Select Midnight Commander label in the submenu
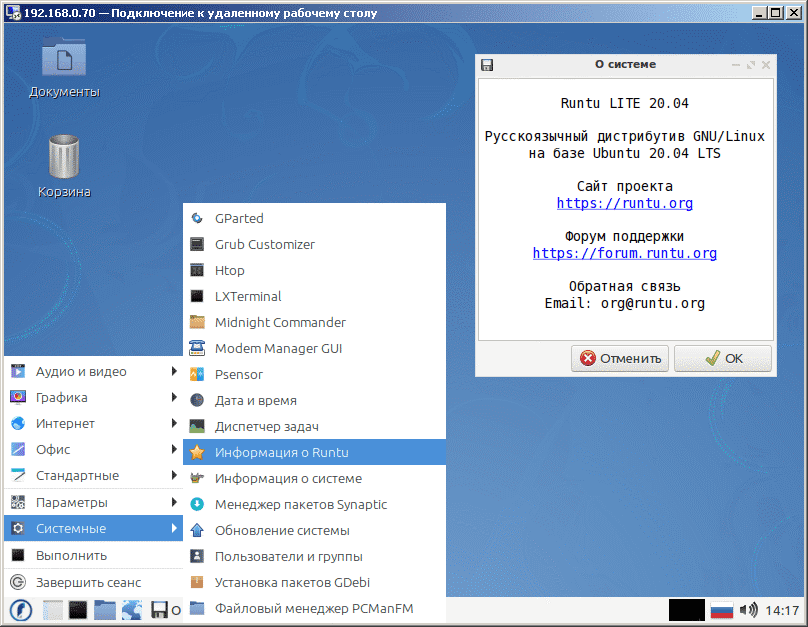 tap(280, 323)
